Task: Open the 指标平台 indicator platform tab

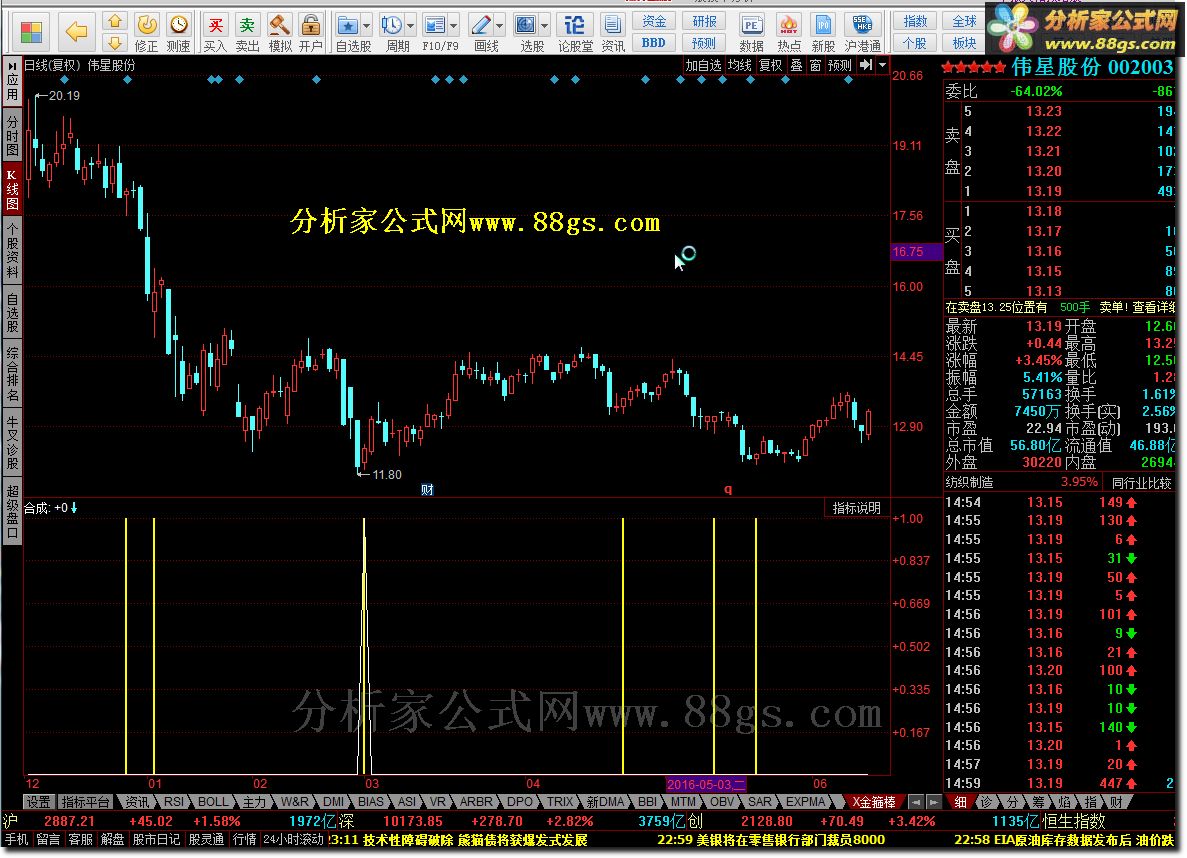Action: (86, 802)
